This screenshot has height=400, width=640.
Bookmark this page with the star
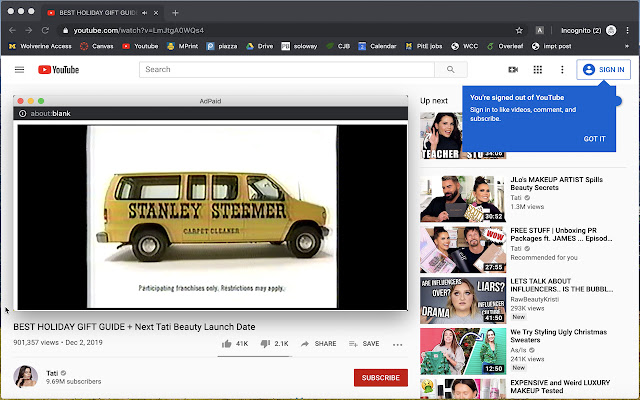[x=519, y=30]
